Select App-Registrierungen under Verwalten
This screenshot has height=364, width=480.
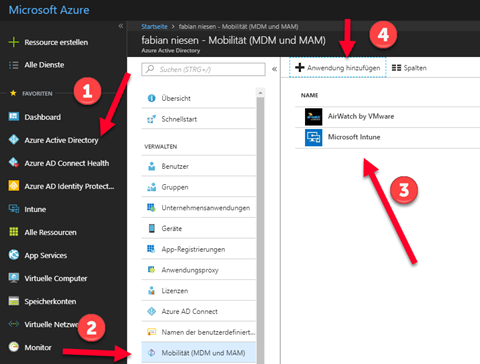(x=198, y=249)
